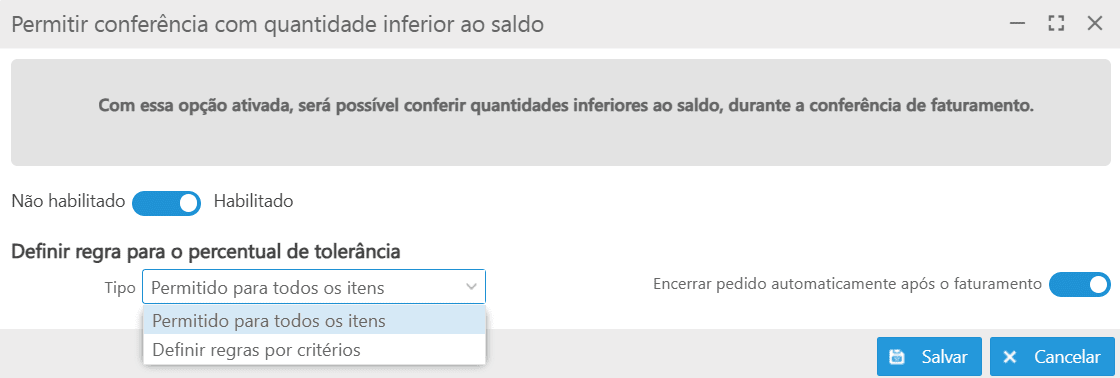Click the floppy disk icon on Salvar

tap(896, 357)
